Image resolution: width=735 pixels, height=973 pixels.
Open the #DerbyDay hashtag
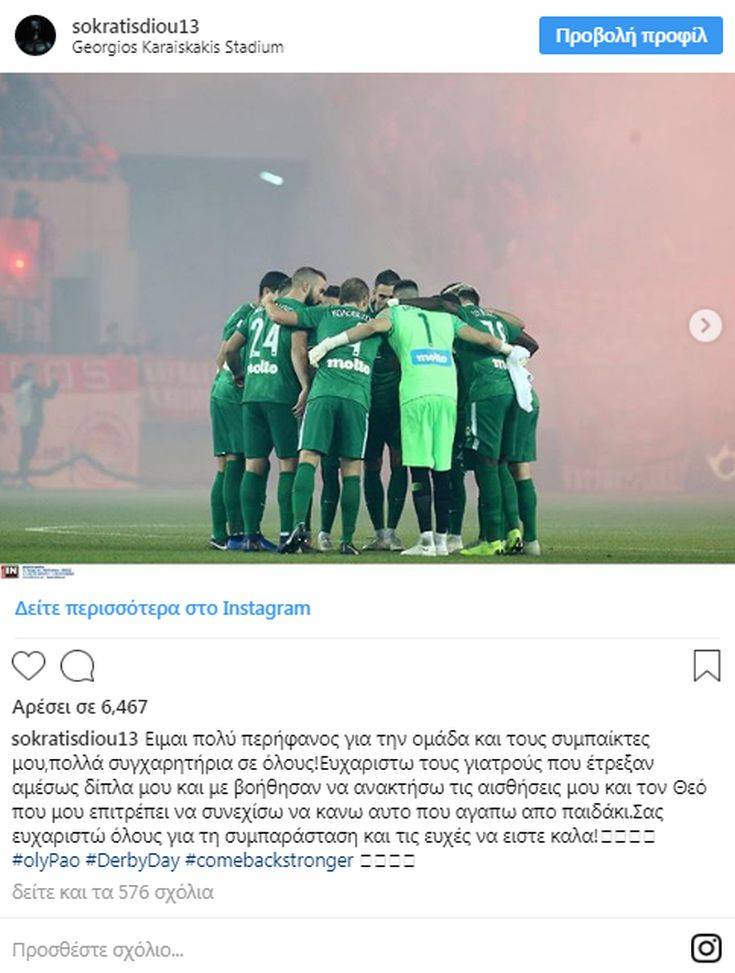tap(132, 861)
